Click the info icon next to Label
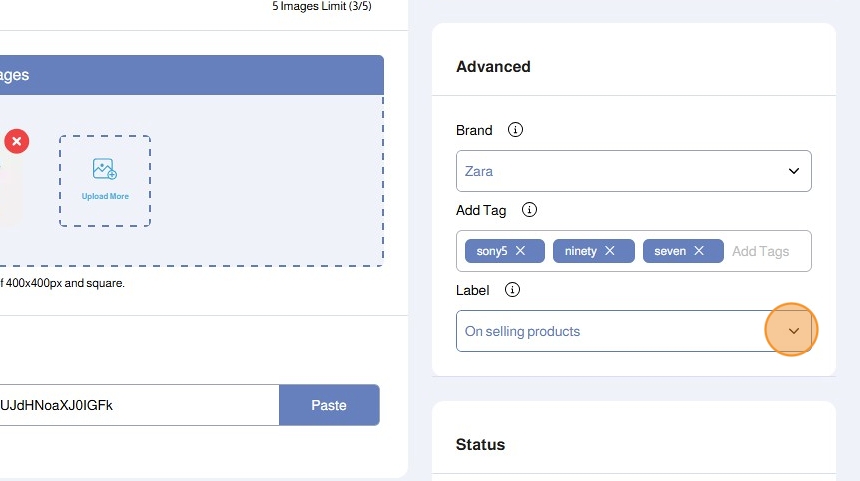This screenshot has height=481, width=860. (x=512, y=290)
